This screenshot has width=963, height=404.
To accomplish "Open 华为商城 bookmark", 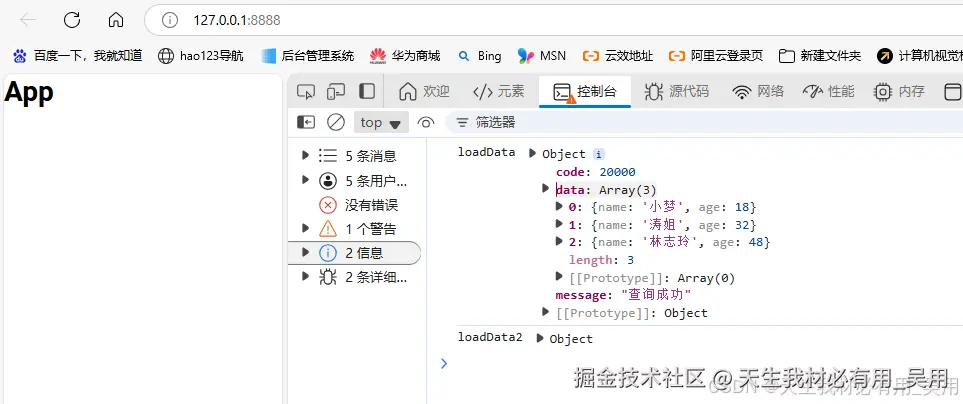I will [405, 56].
